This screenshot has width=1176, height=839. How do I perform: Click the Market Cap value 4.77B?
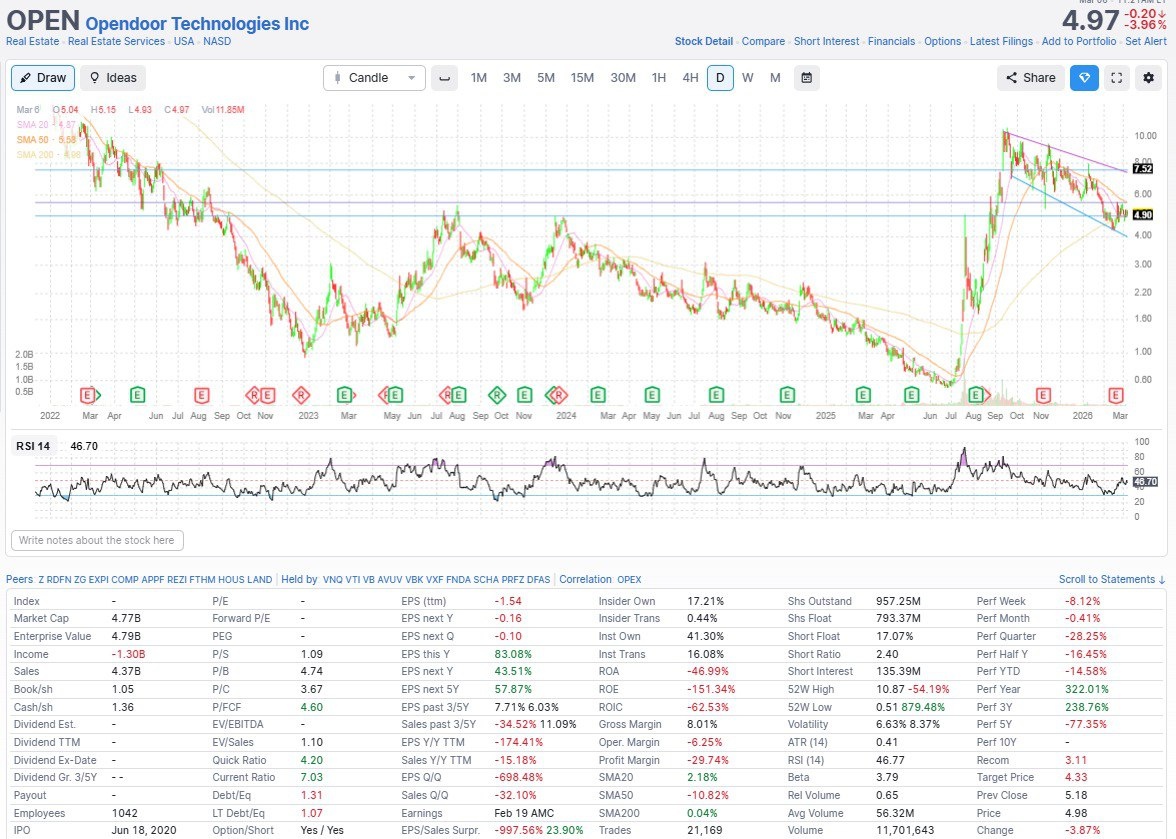[x=127, y=619]
